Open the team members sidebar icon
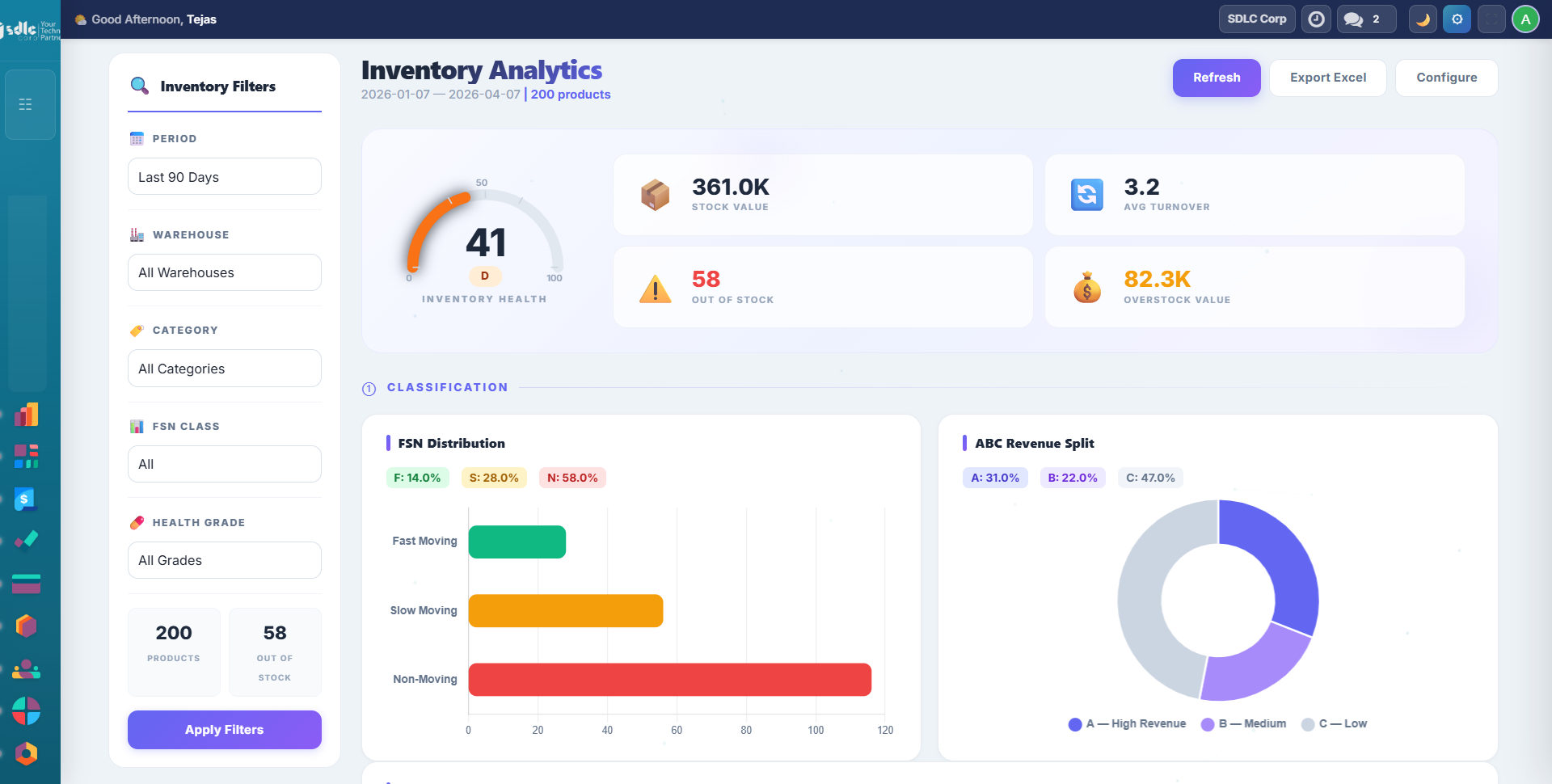The height and width of the screenshot is (784, 1552). coord(27,669)
